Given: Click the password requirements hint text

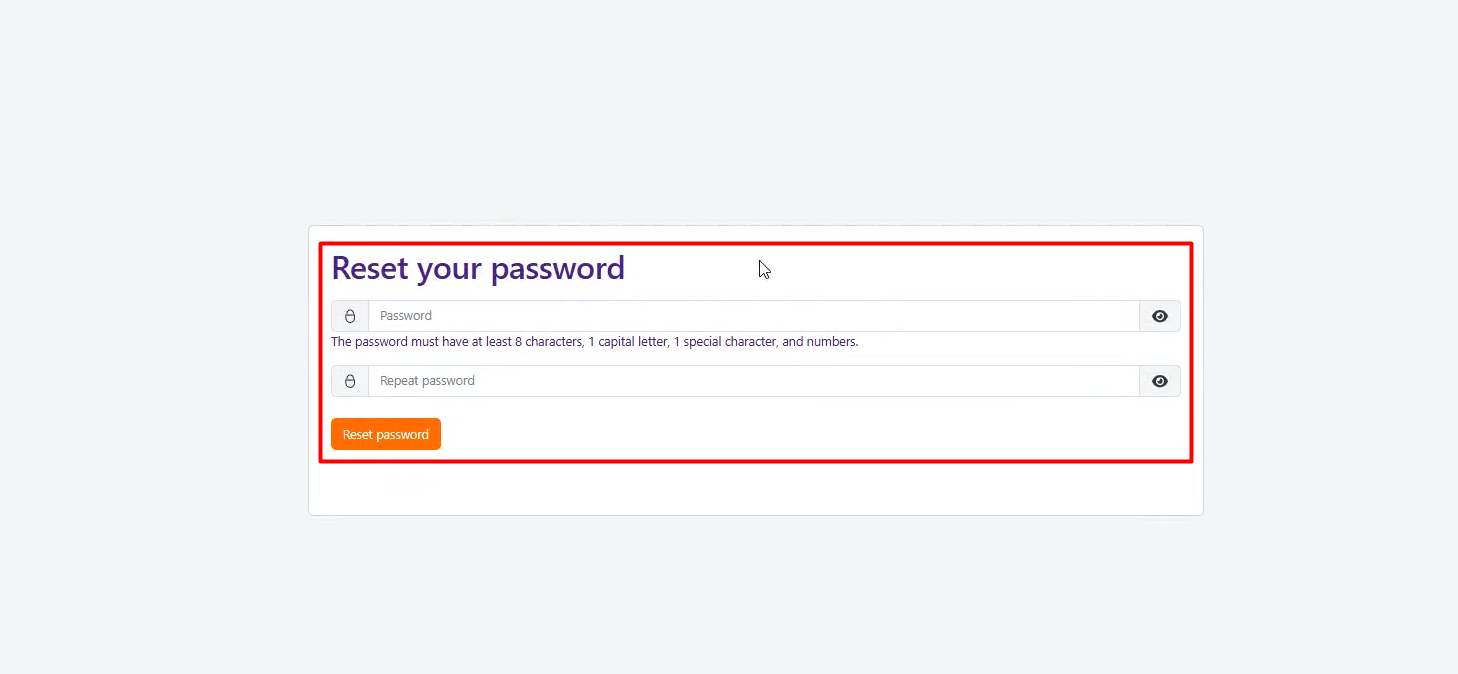Looking at the screenshot, I should (595, 342).
